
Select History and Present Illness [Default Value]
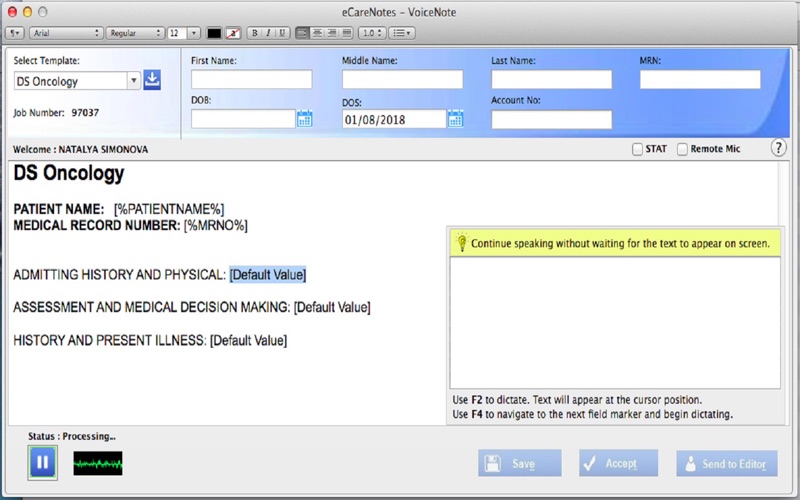pos(248,340)
